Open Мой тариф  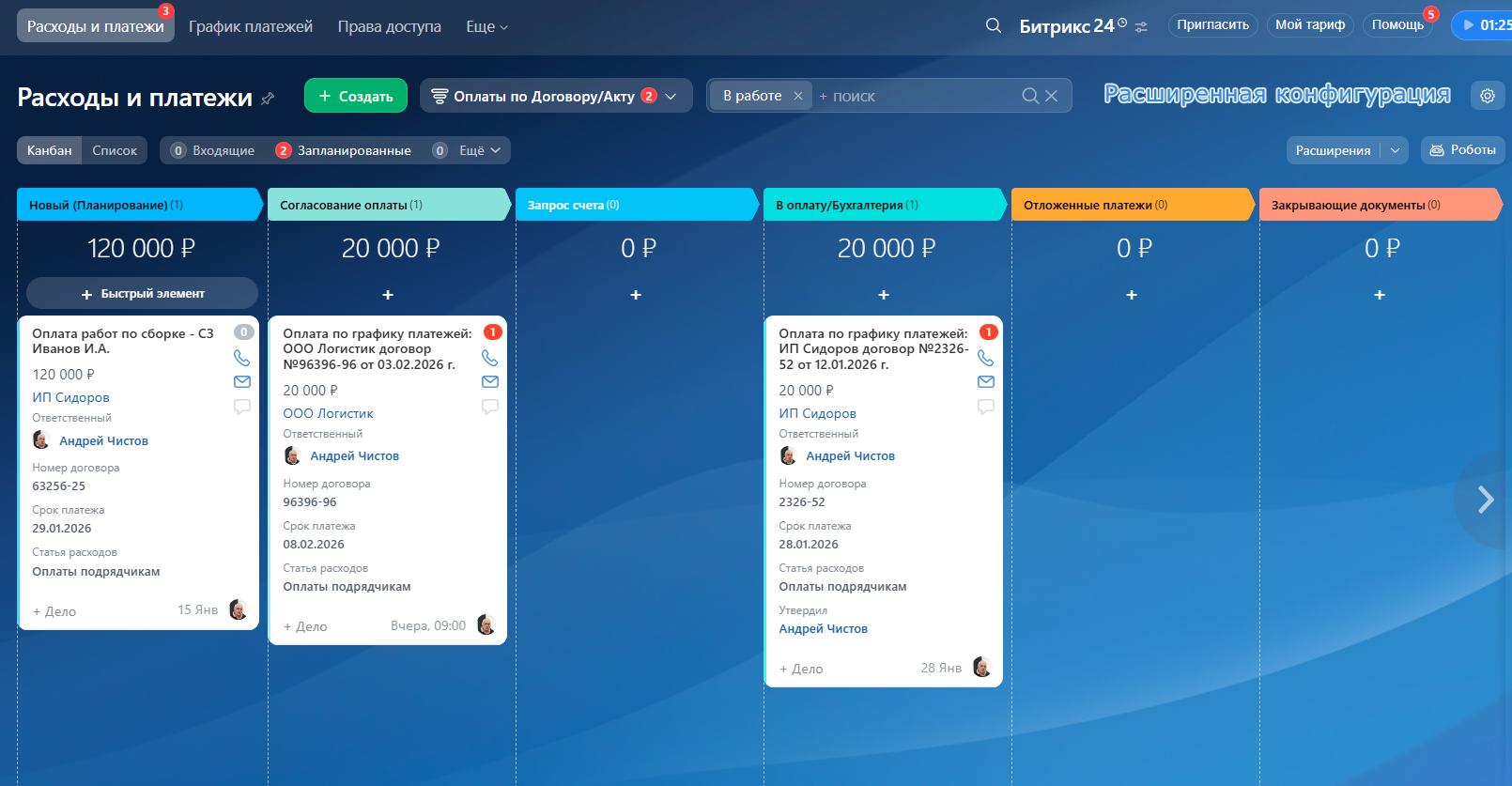1310,25
